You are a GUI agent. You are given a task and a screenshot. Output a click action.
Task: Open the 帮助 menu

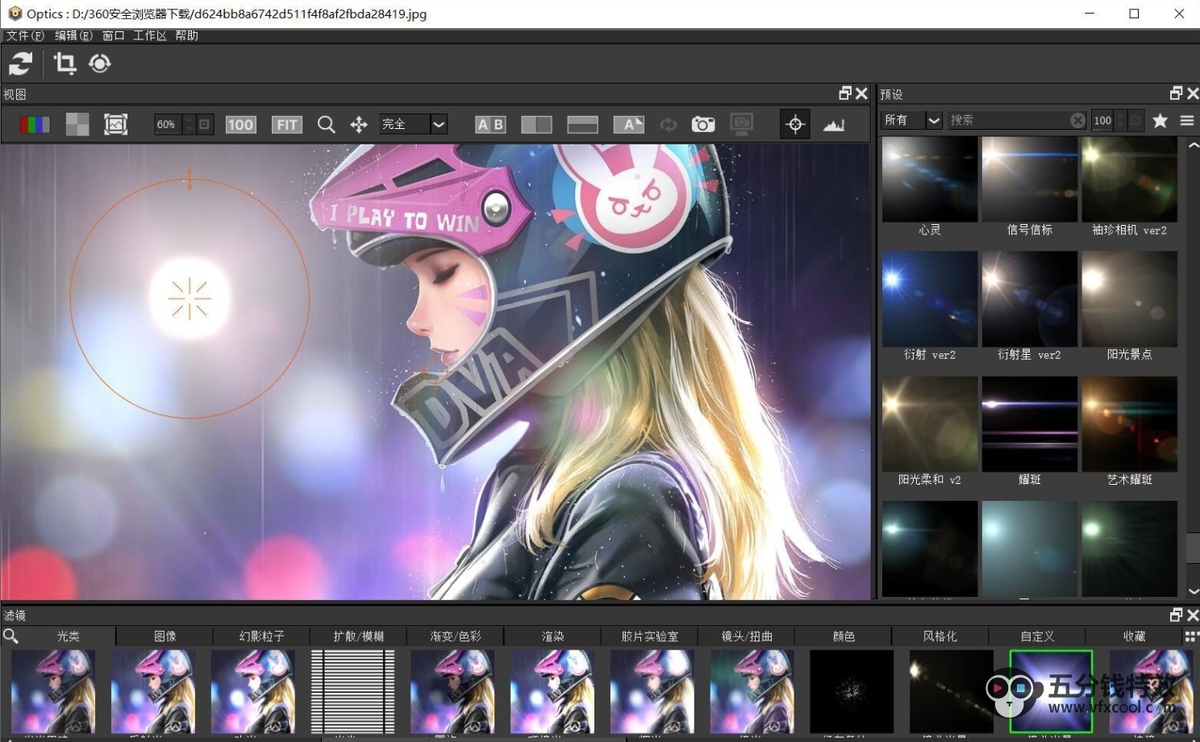pyautogui.click(x=186, y=35)
